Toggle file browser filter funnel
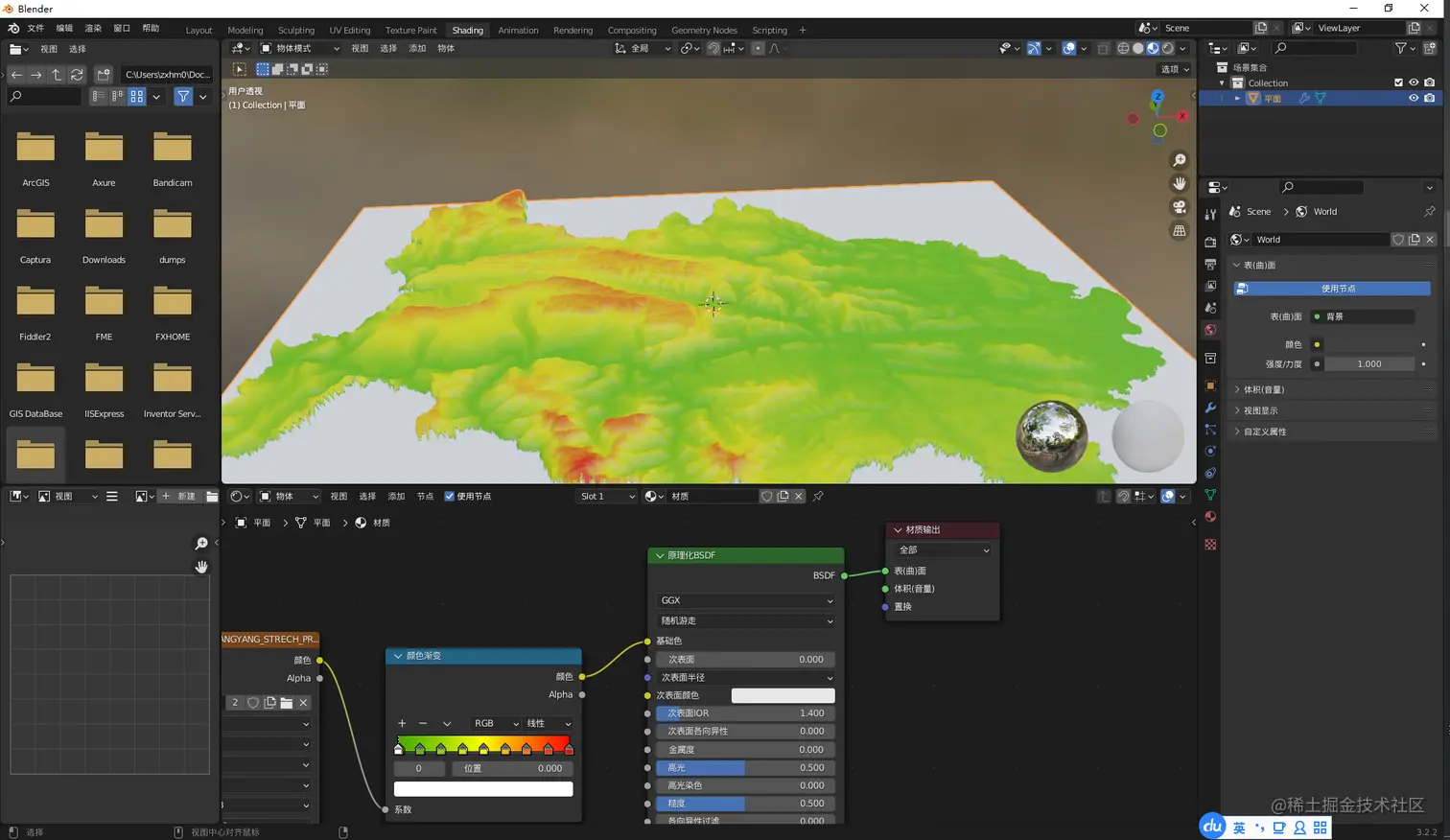 point(183,96)
